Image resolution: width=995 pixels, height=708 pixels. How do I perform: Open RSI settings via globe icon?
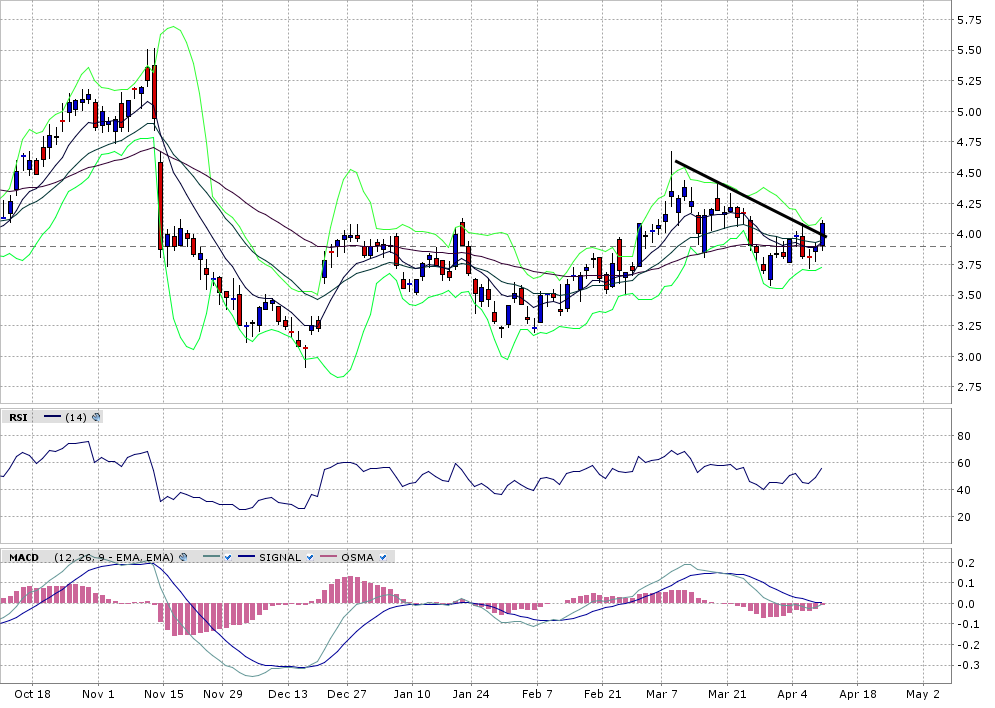(95, 417)
